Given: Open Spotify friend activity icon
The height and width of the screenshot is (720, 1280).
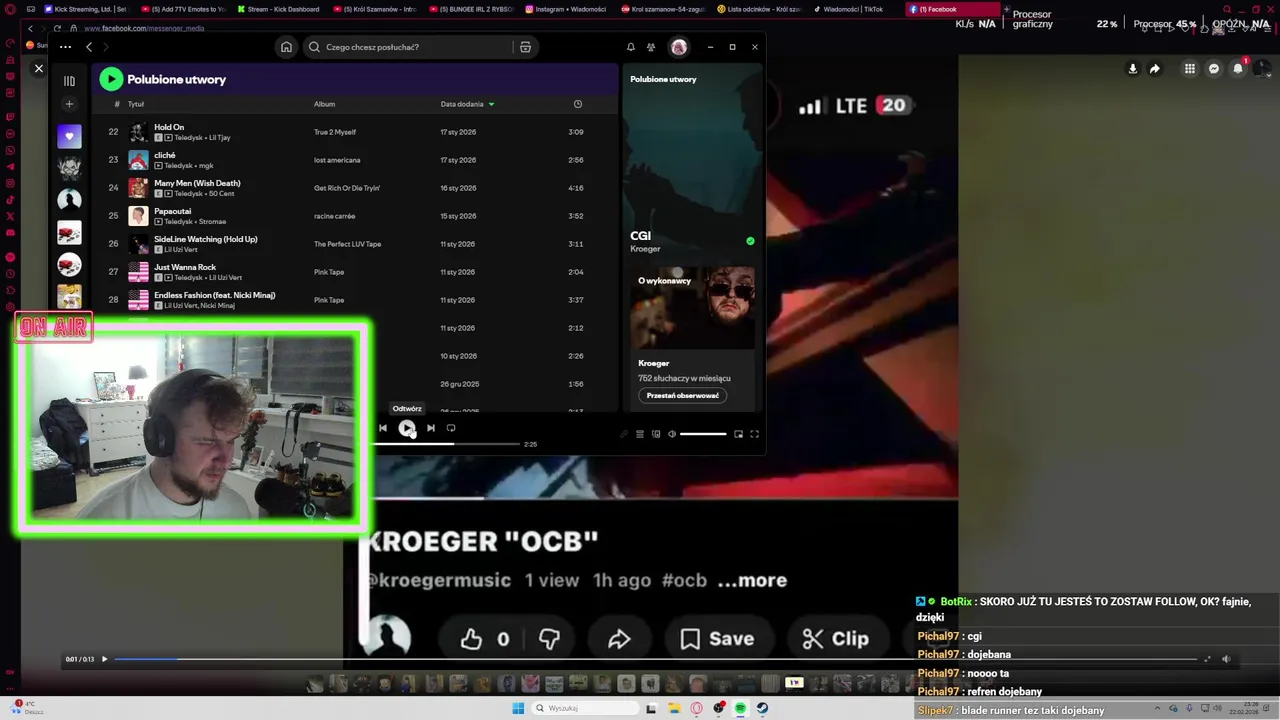Looking at the screenshot, I should point(651,47).
